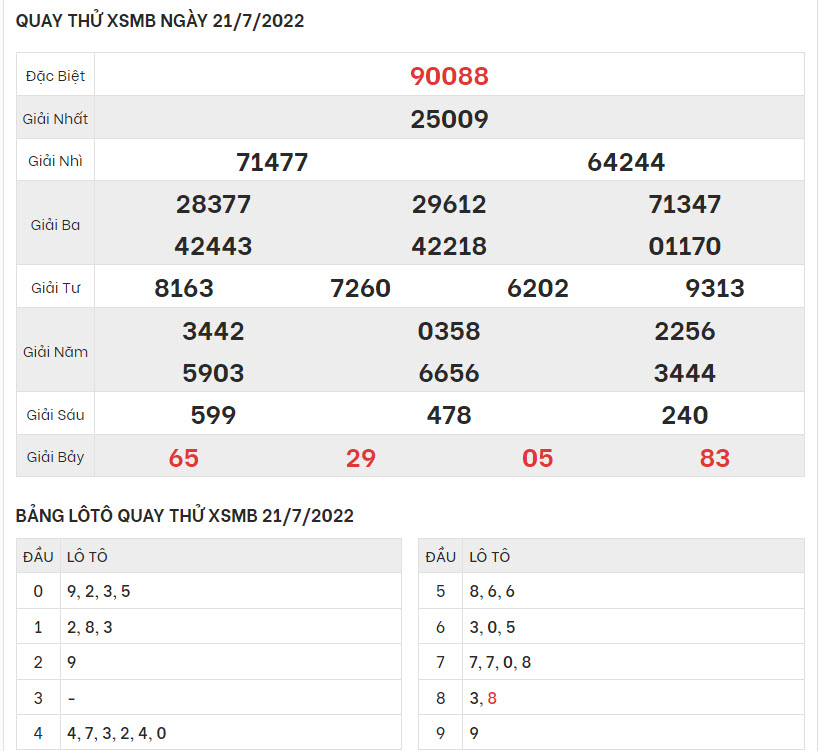This screenshot has width=819, height=751.
Task: Select fourth prize number 8163
Action: [x=184, y=289]
